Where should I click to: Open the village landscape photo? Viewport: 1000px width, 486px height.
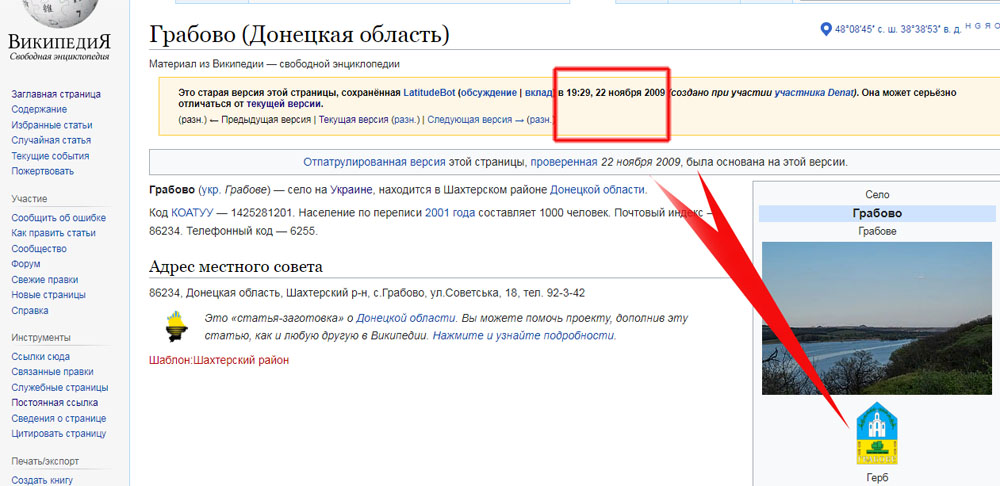877,318
